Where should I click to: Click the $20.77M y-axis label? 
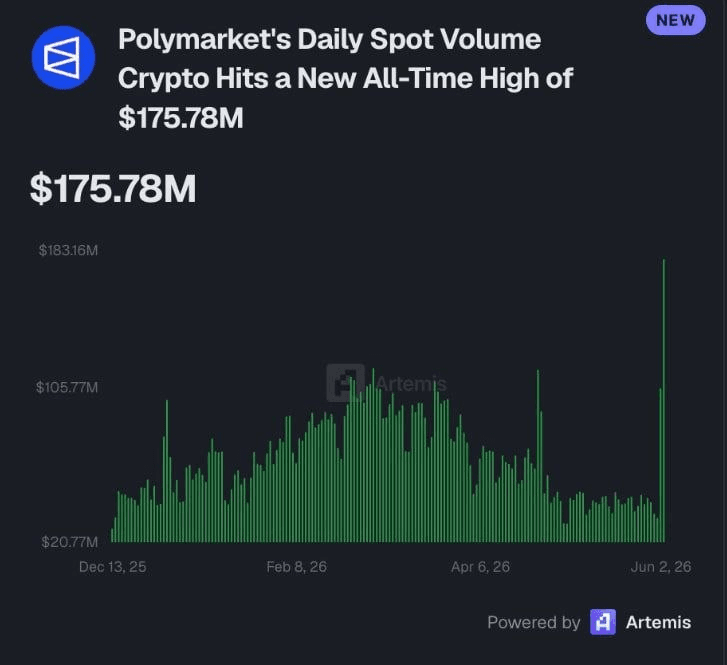click(70, 542)
